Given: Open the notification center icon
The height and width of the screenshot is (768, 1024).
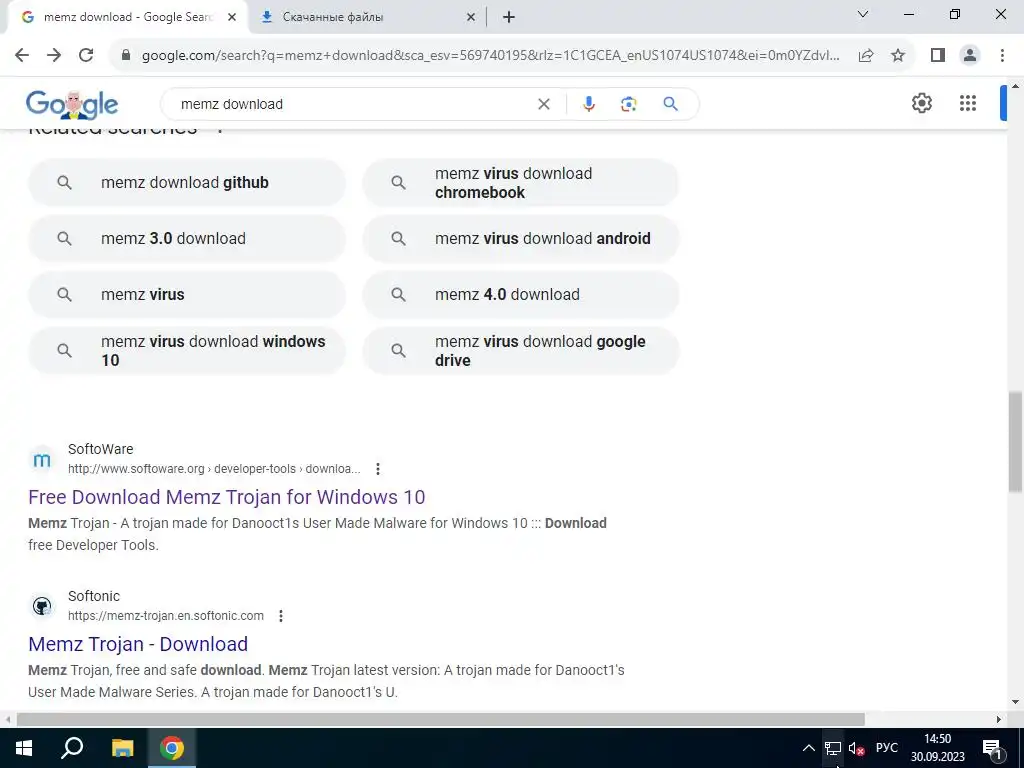Looking at the screenshot, I should click(993, 748).
